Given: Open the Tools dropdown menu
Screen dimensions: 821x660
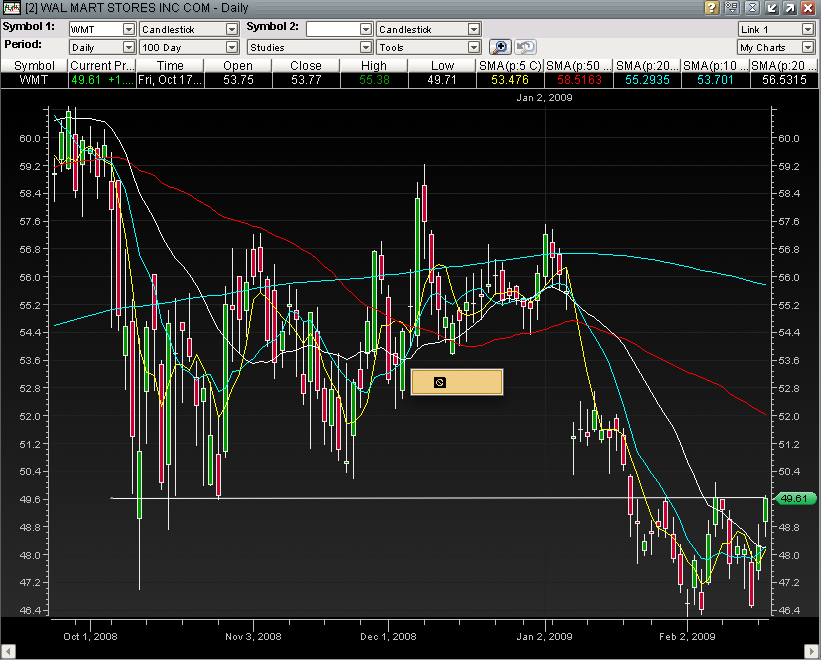Looking at the screenshot, I should [x=473, y=47].
